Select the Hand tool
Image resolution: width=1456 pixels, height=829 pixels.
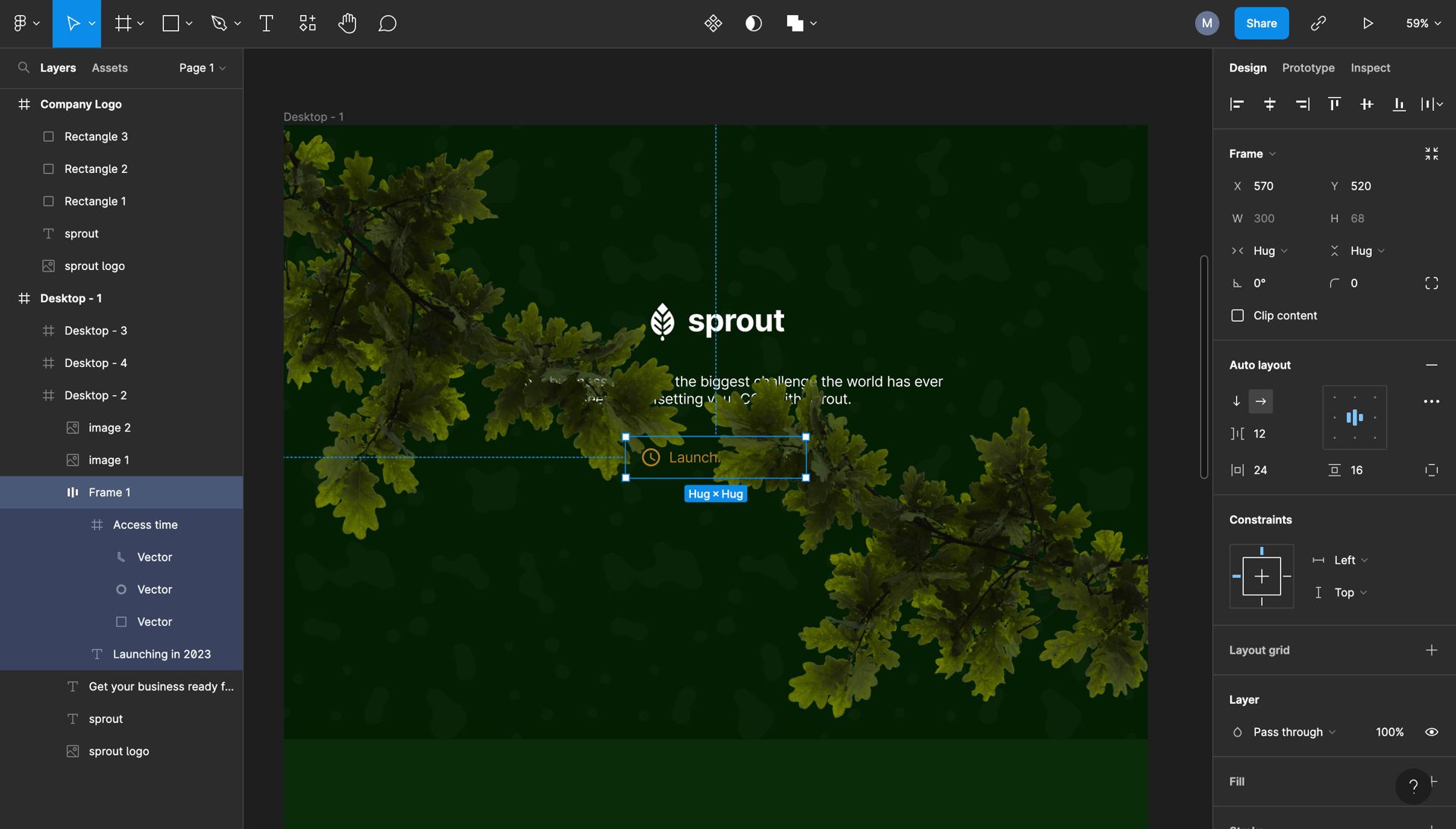[x=347, y=24]
